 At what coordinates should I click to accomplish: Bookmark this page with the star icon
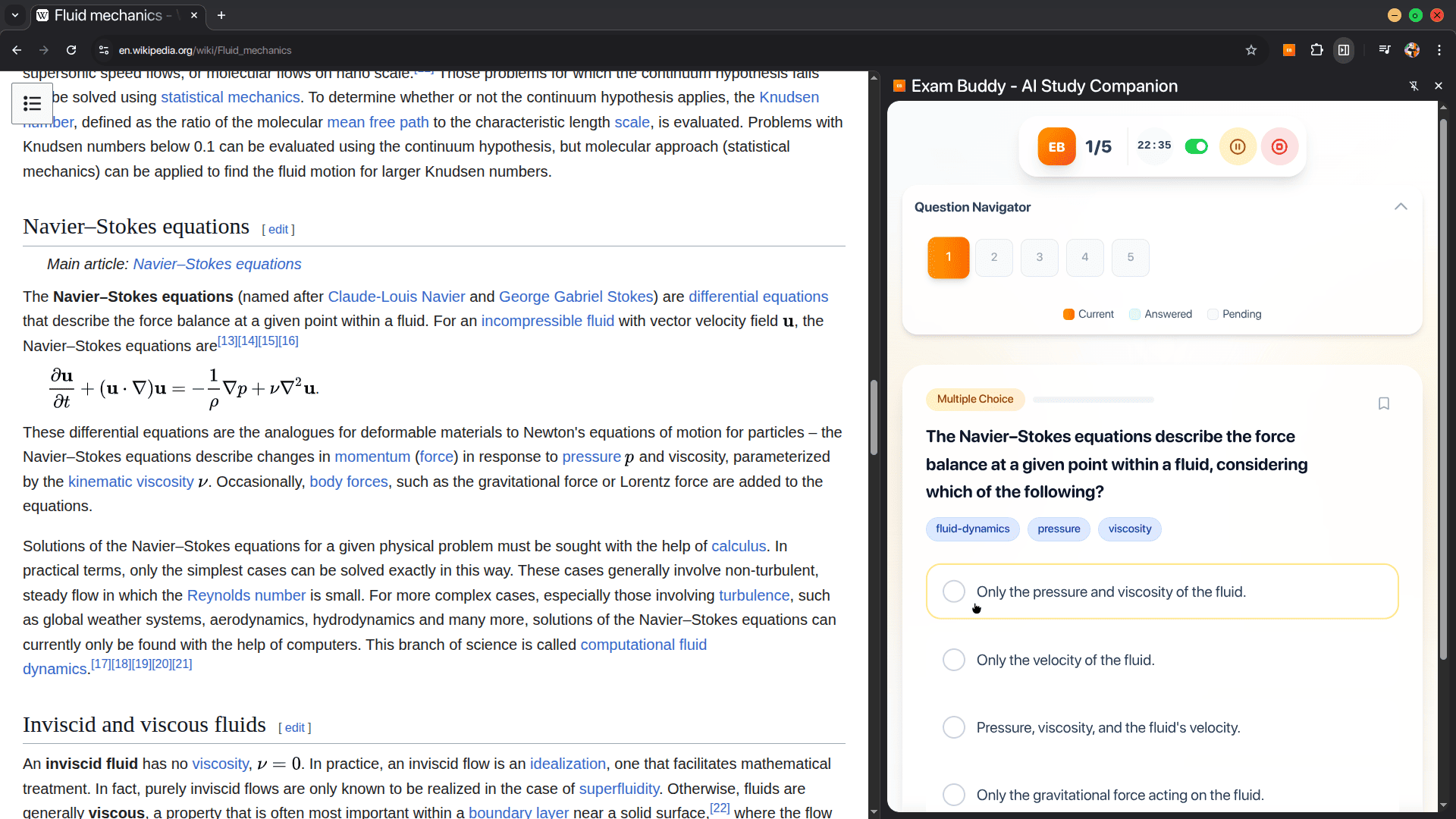(1251, 50)
